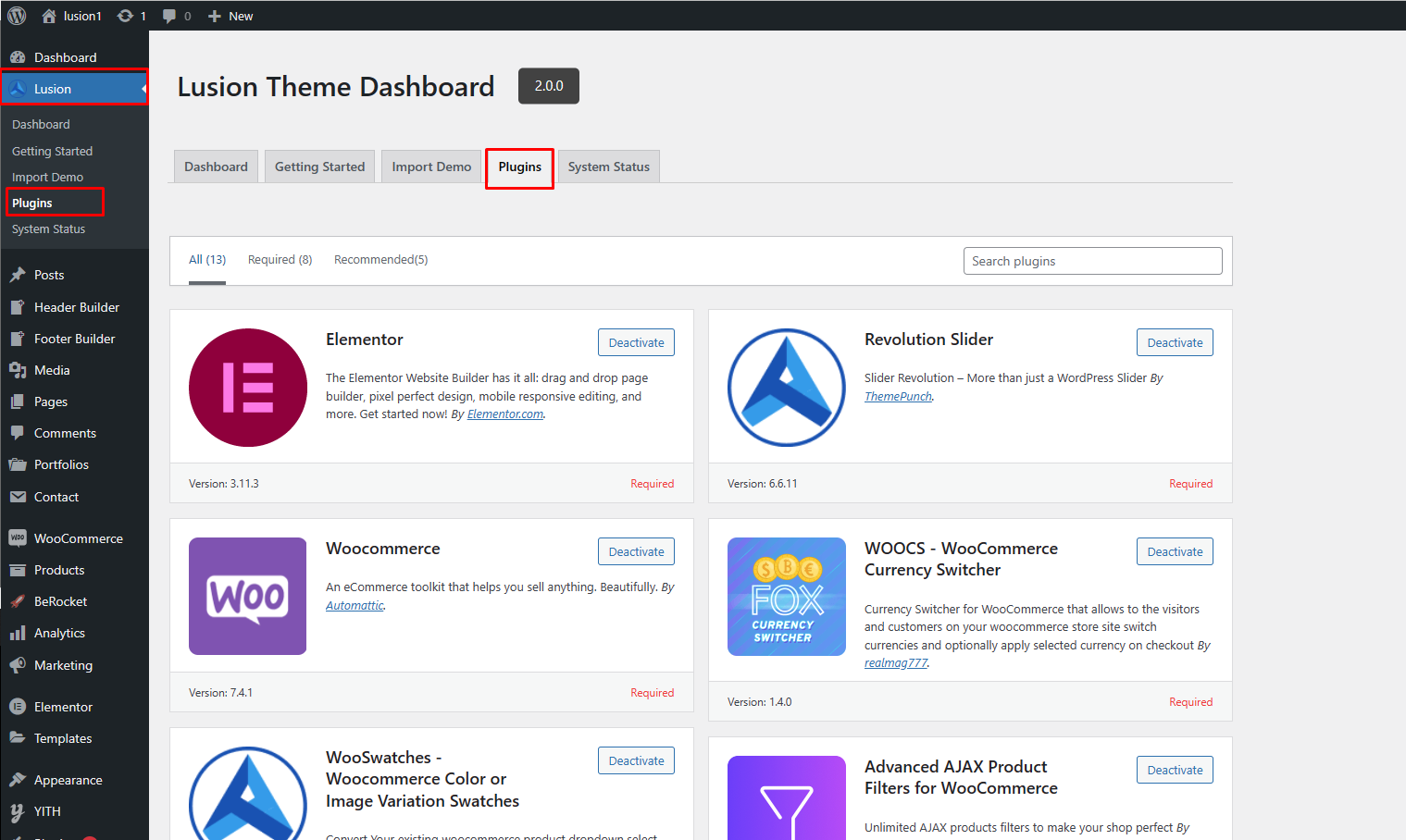Click the Woo plugin logo
Screen dimensions: 1406x840
248,597
